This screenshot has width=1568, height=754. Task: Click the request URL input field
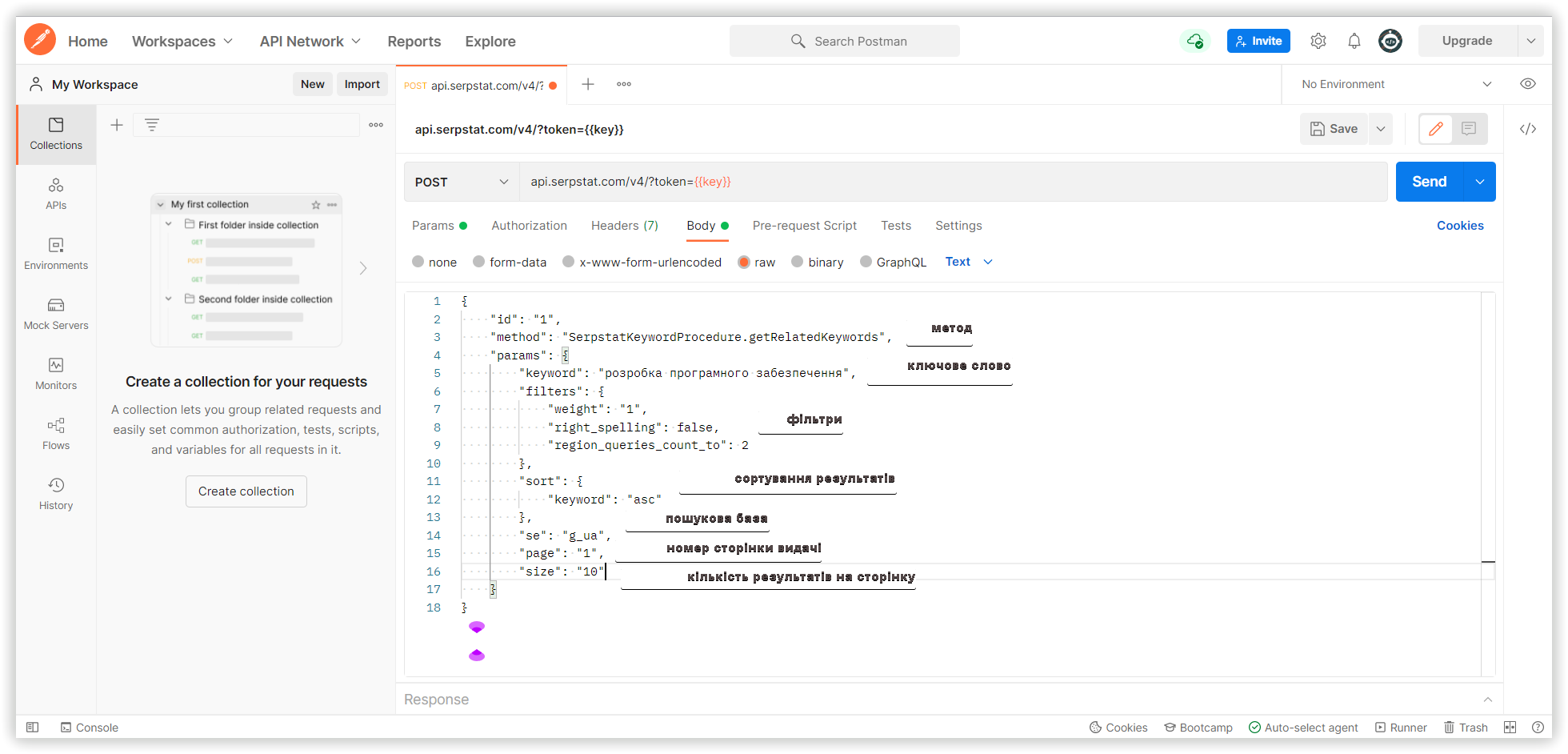pyautogui.click(x=953, y=182)
